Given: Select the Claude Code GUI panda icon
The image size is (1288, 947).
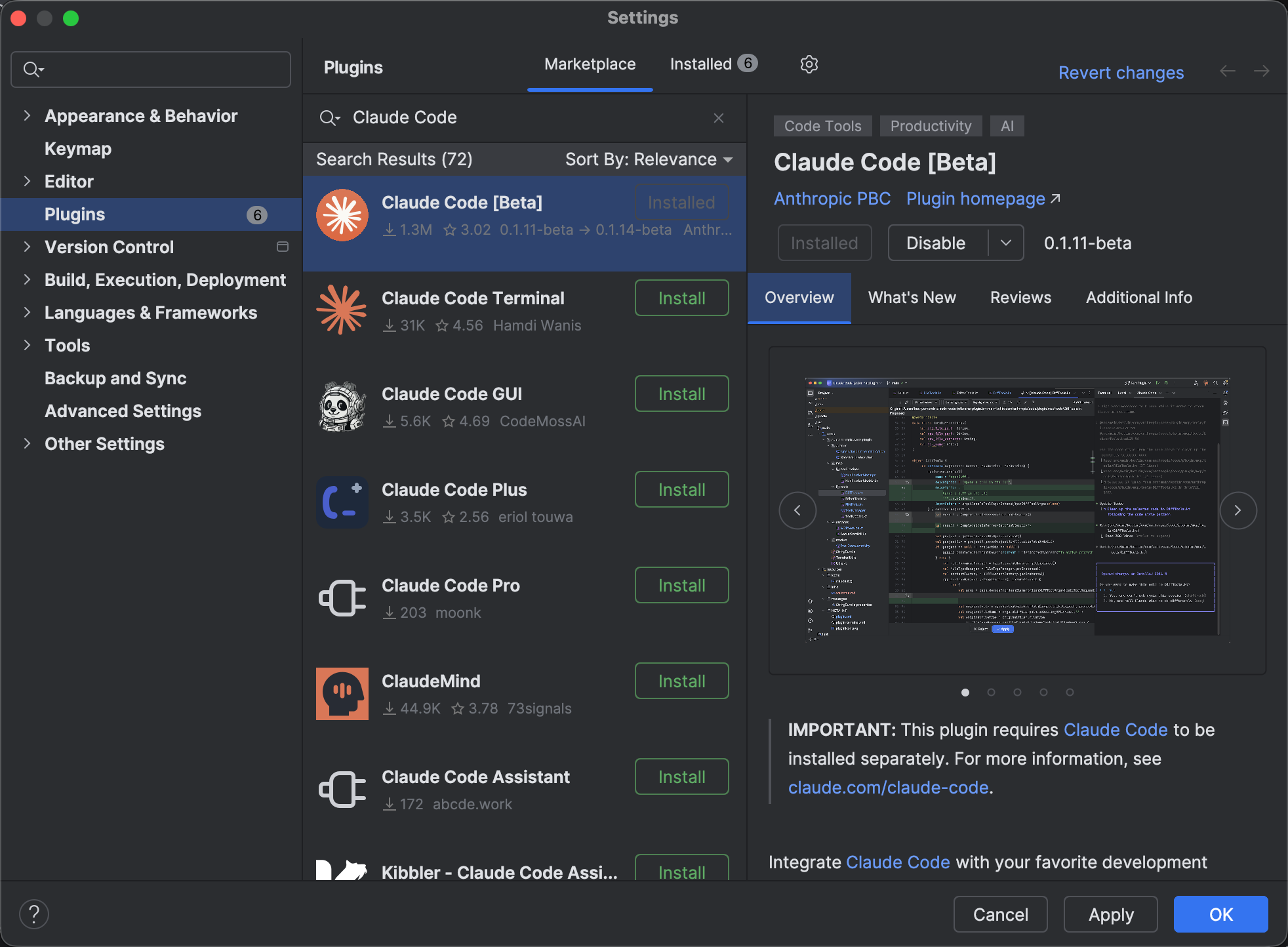Looking at the screenshot, I should pos(342,407).
